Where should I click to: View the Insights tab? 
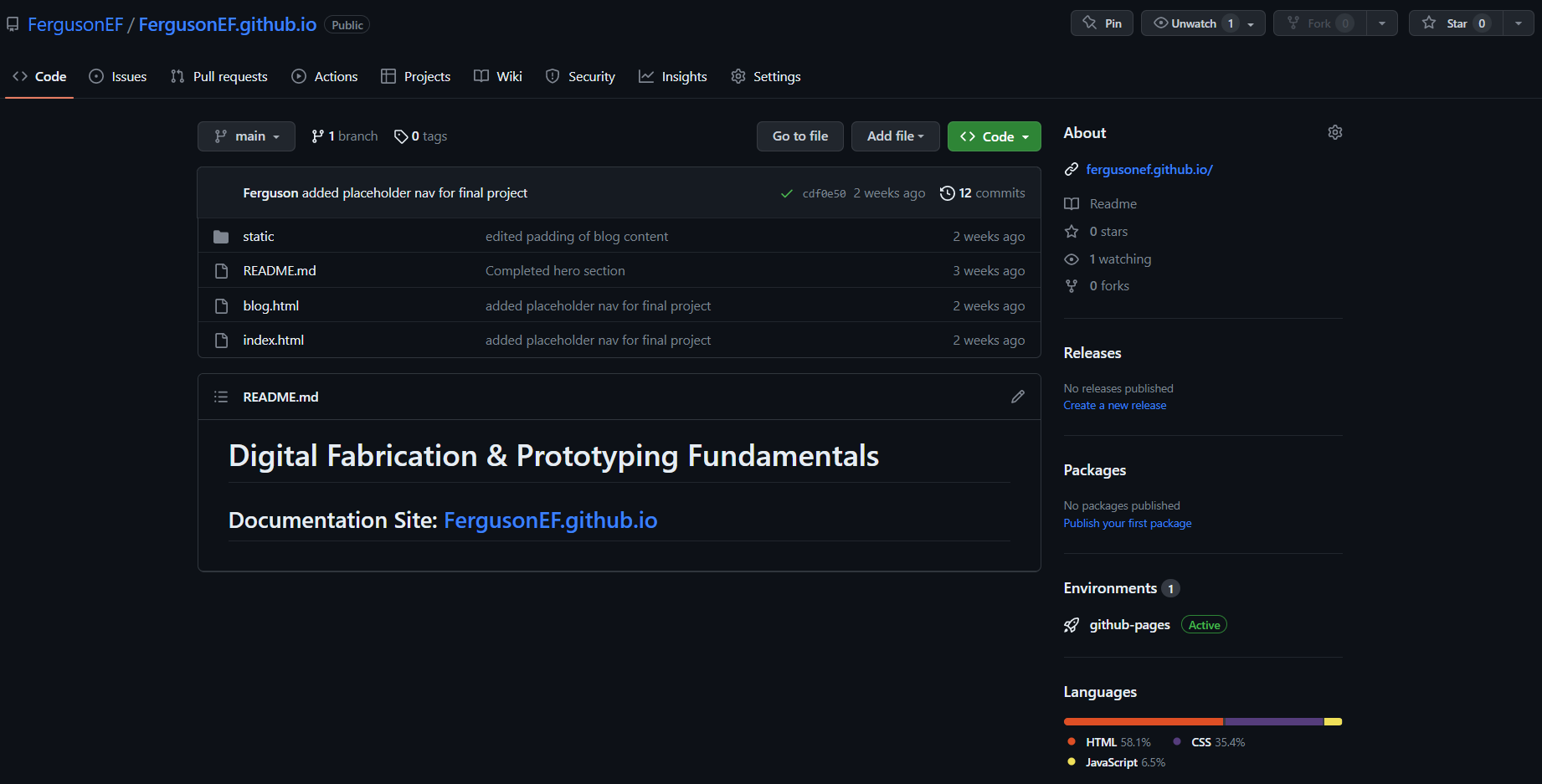[x=673, y=77]
